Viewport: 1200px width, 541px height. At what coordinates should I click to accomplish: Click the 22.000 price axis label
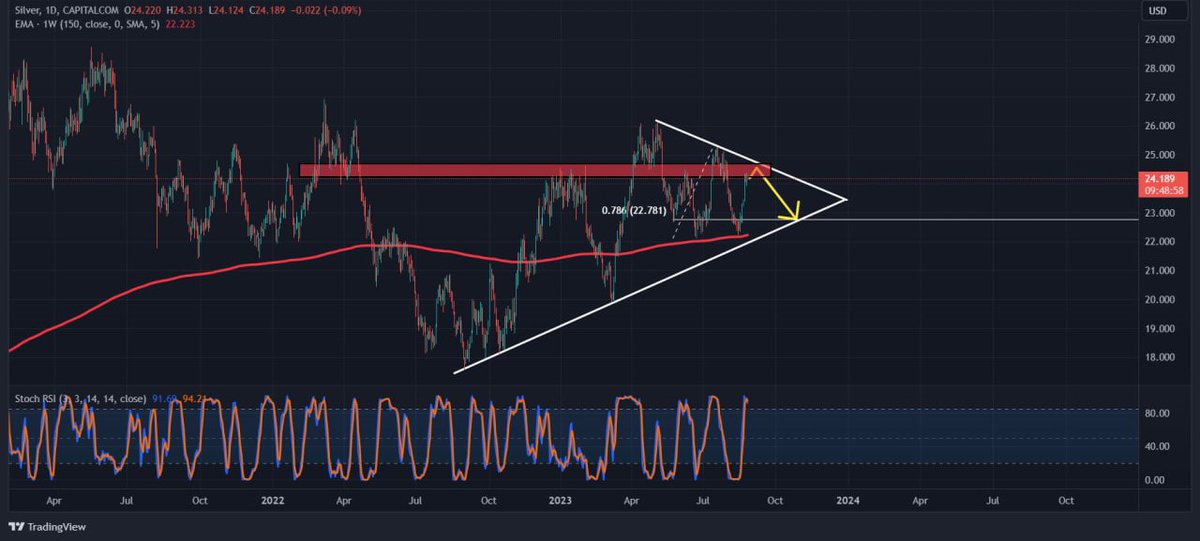point(1160,242)
